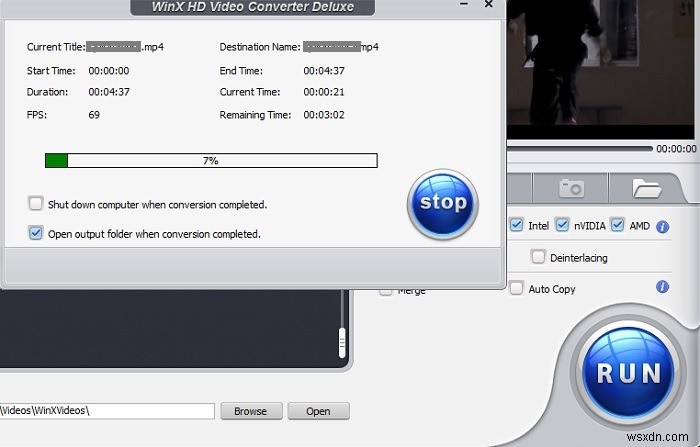The height and width of the screenshot is (447, 700).
Task: Click the Merge checkbox
Action: click(385, 292)
